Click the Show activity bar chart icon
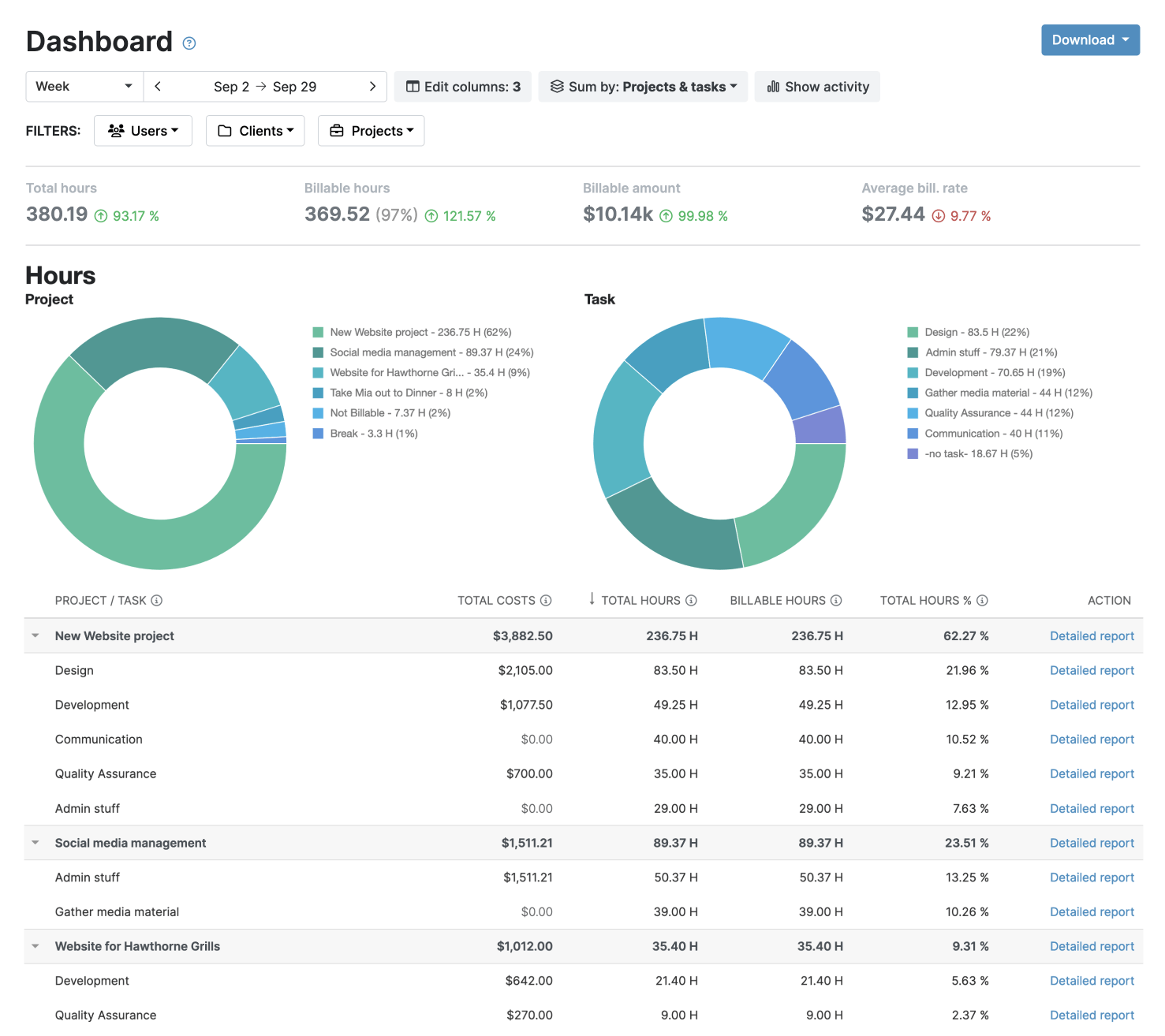Image resolution: width=1165 pixels, height=1036 pixels. click(774, 87)
